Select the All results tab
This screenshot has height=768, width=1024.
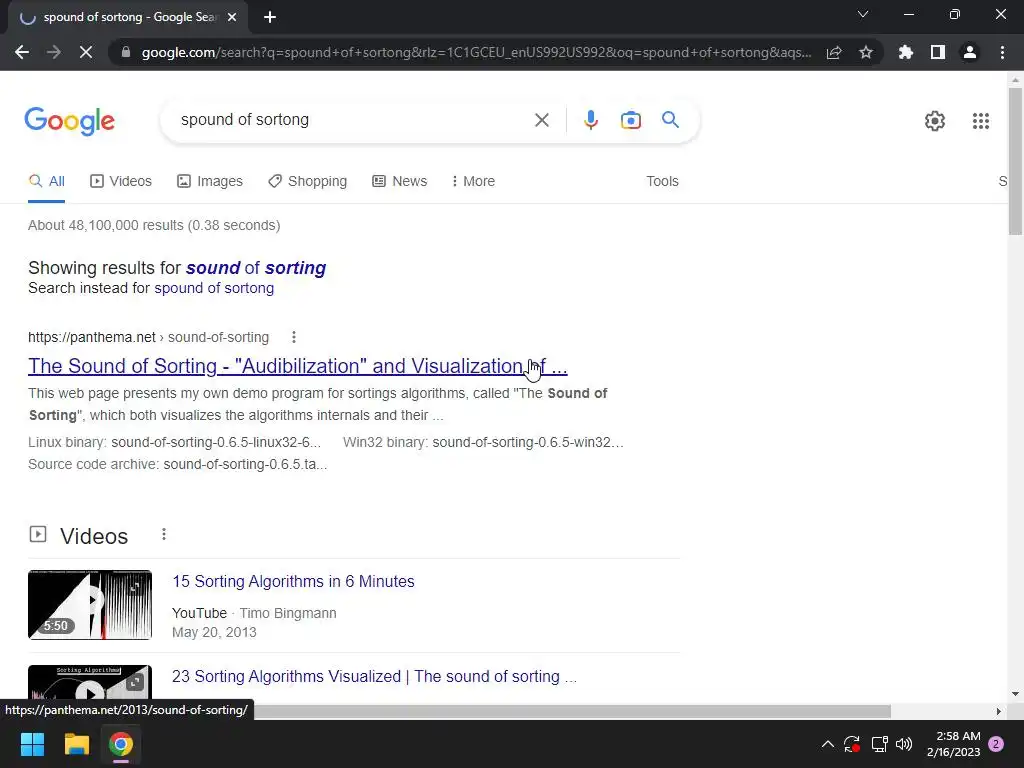pos(46,181)
